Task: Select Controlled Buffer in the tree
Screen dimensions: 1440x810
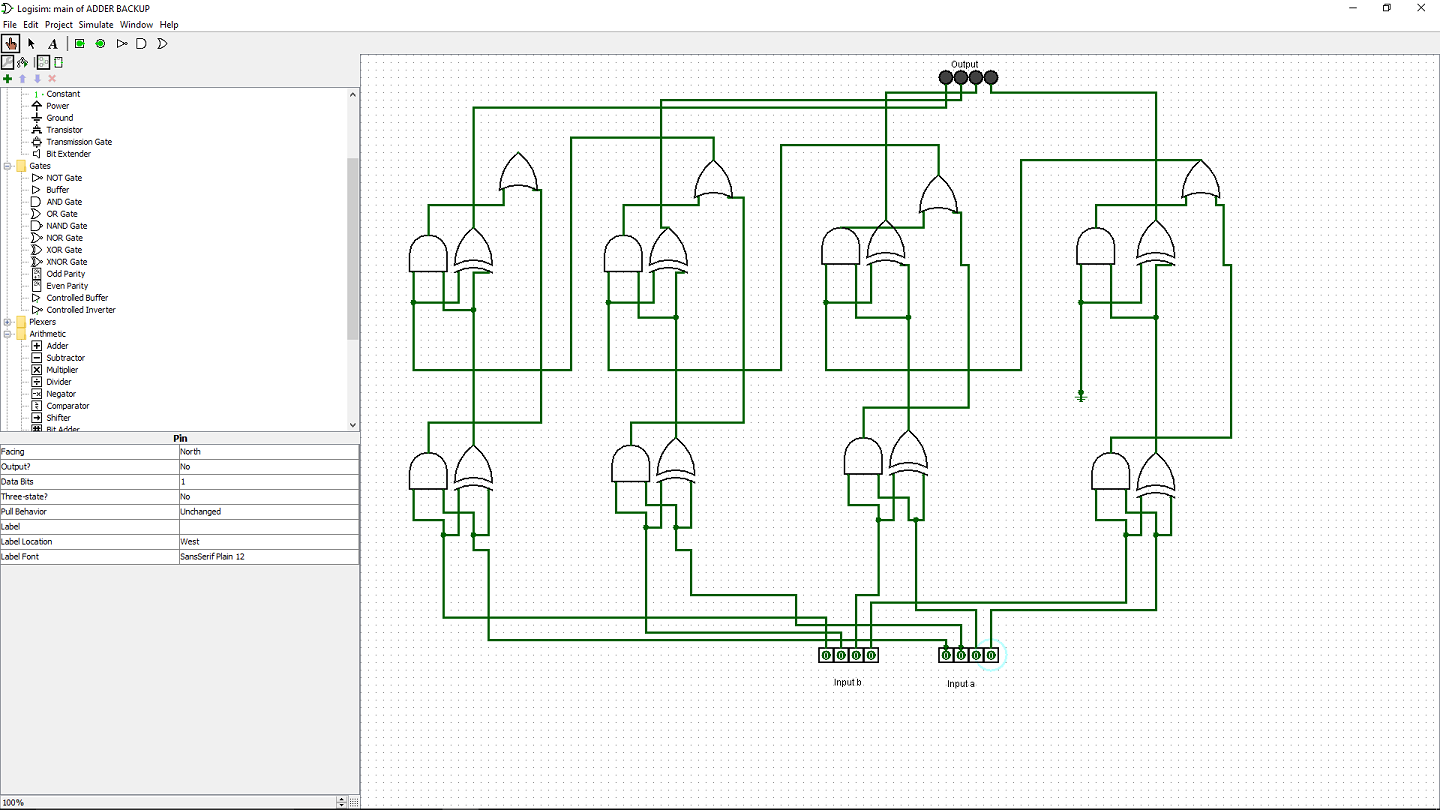Action: [x=77, y=298]
